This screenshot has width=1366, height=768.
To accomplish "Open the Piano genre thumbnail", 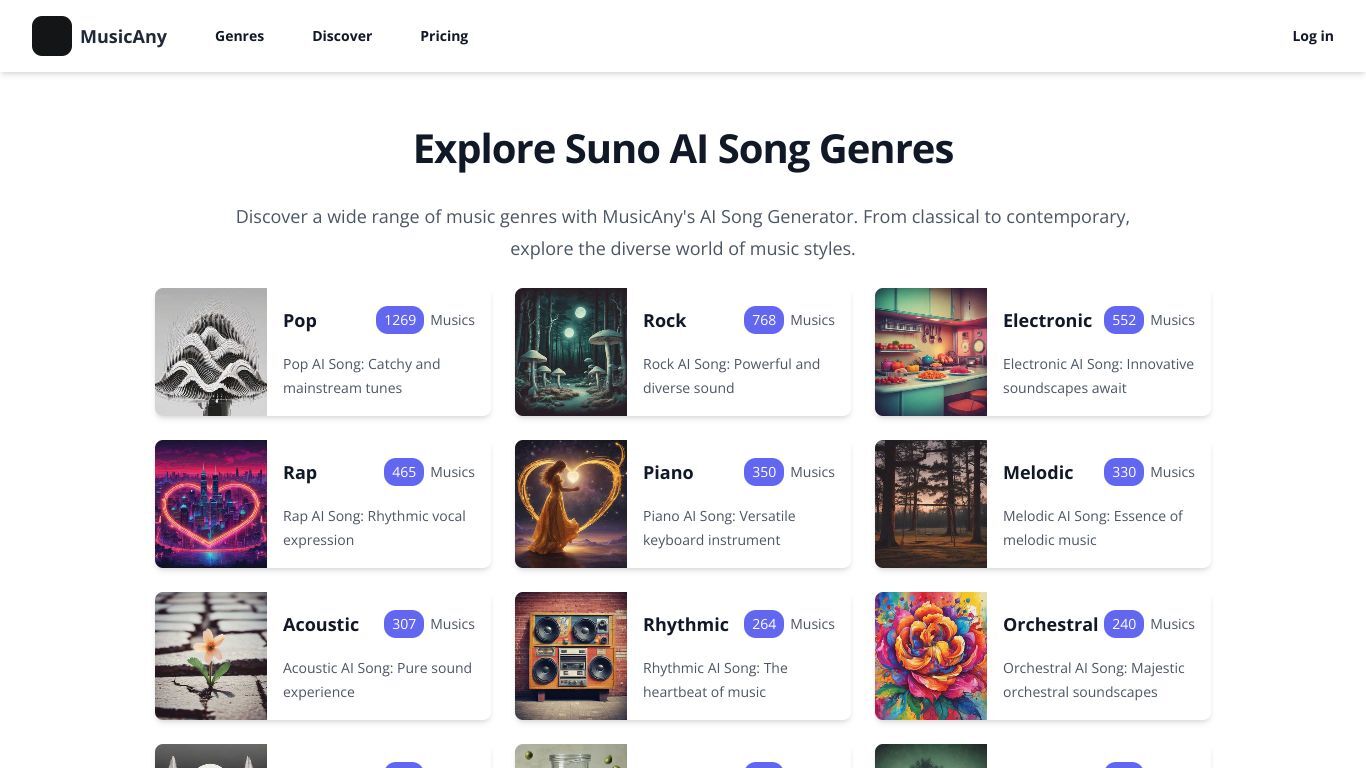I will click(x=571, y=504).
